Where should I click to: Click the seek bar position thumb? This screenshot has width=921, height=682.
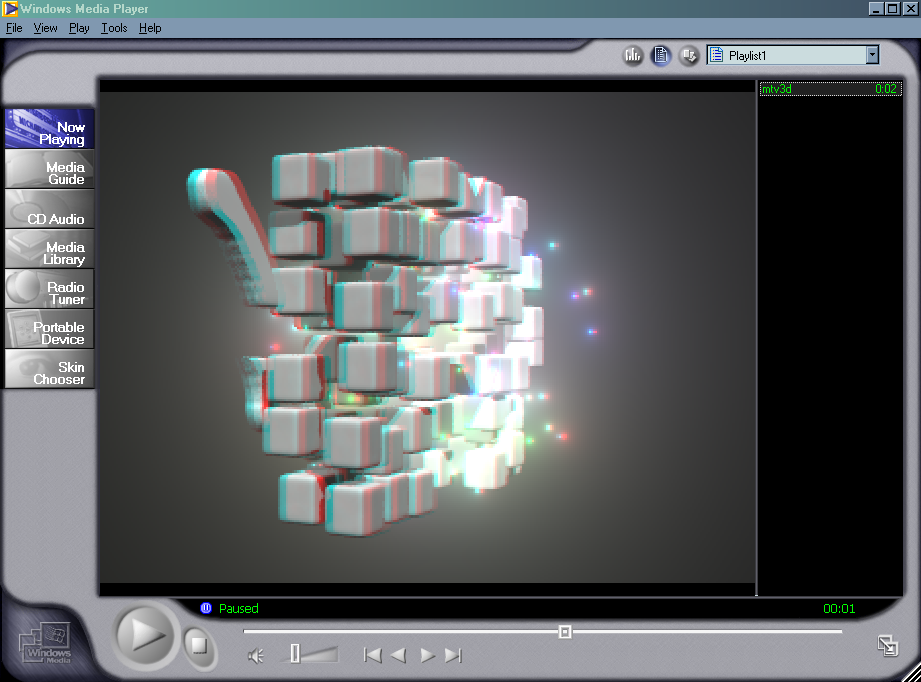click(x=565, y=631)
